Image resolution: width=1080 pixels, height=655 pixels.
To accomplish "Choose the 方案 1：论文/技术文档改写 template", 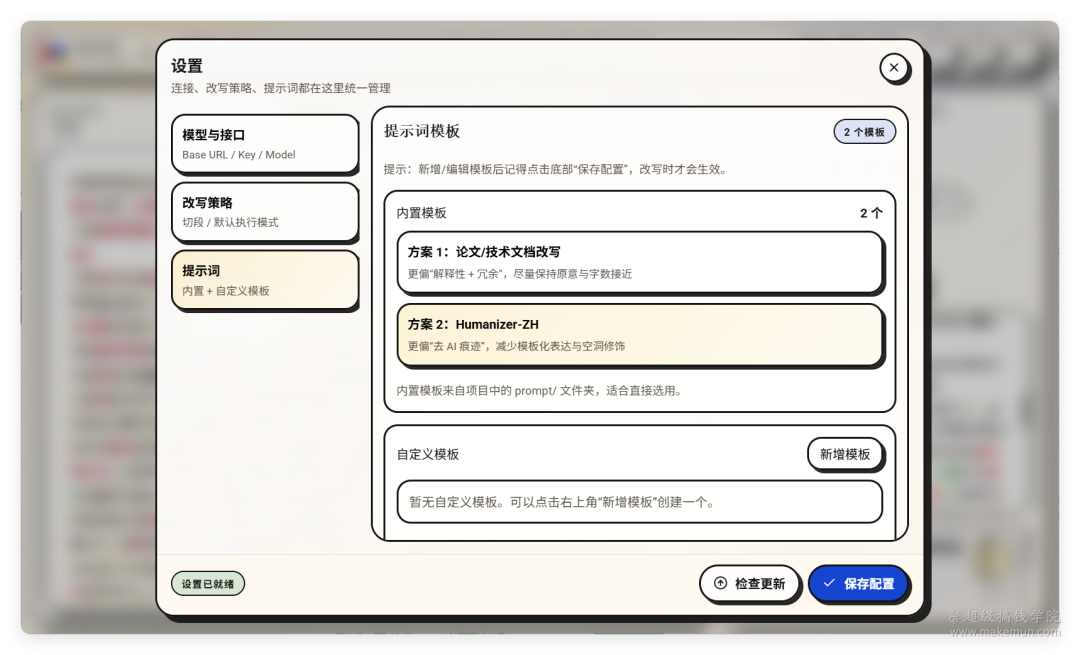I will 639,262.
